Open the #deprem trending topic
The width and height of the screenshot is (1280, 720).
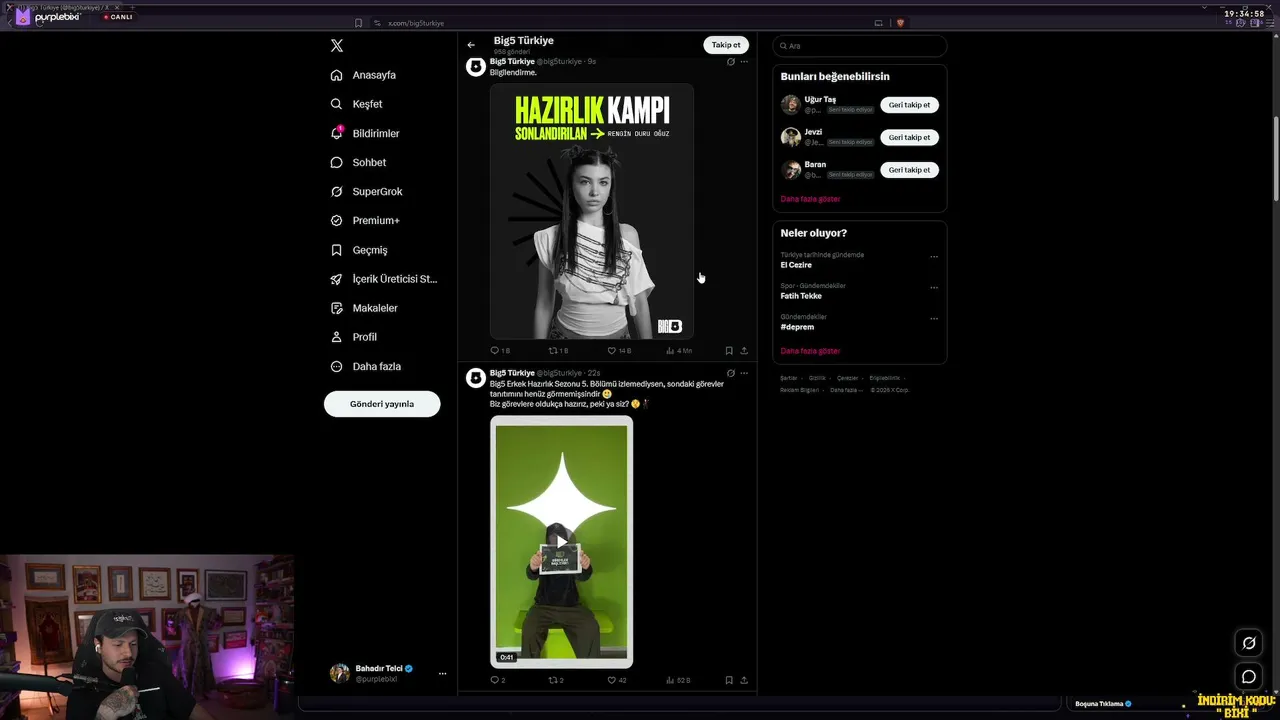point(798,327)
